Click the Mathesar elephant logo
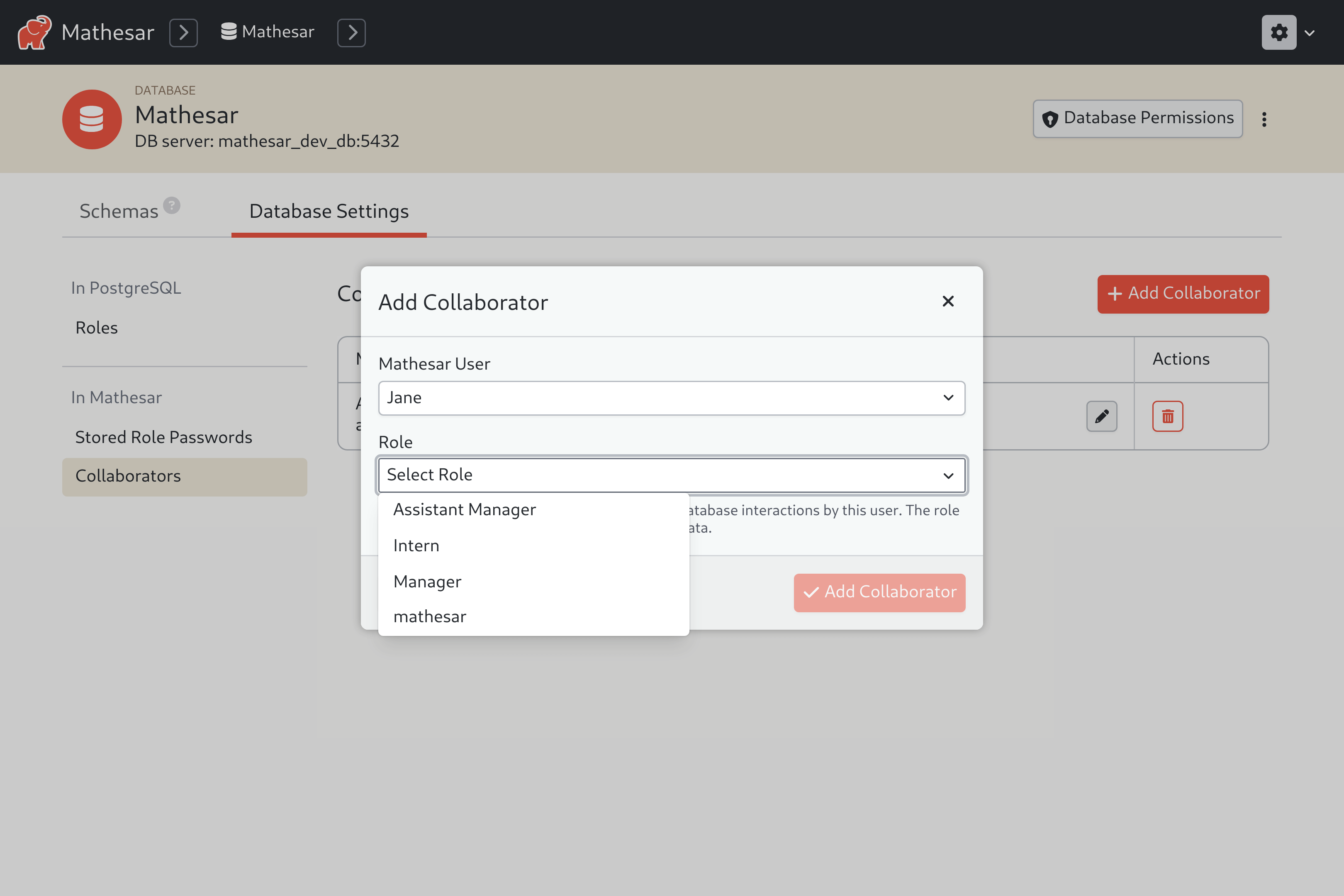The image size is (1344, 896). click(33, 32)
